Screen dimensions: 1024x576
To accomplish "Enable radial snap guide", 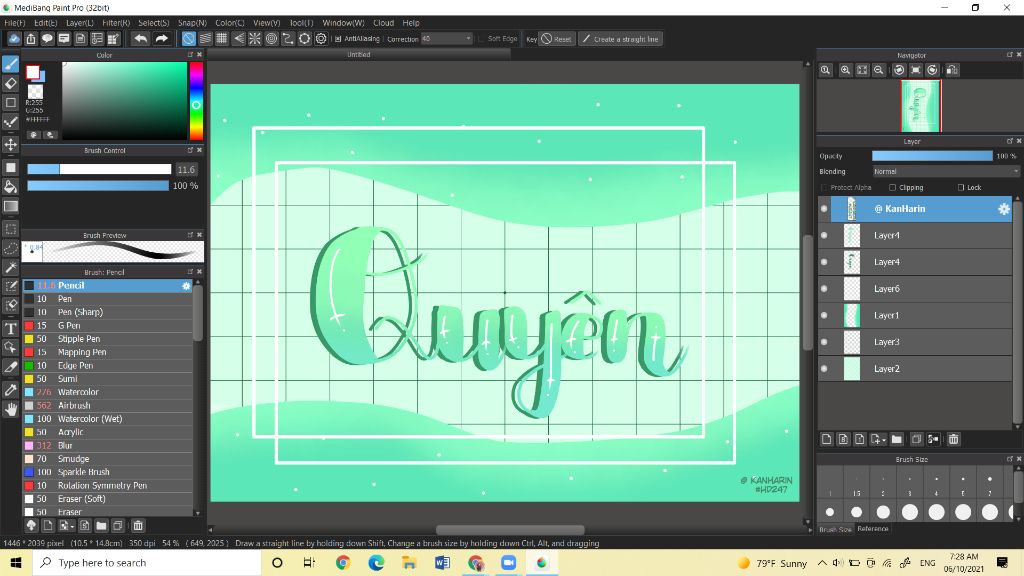I will click(x=255, y=39).
